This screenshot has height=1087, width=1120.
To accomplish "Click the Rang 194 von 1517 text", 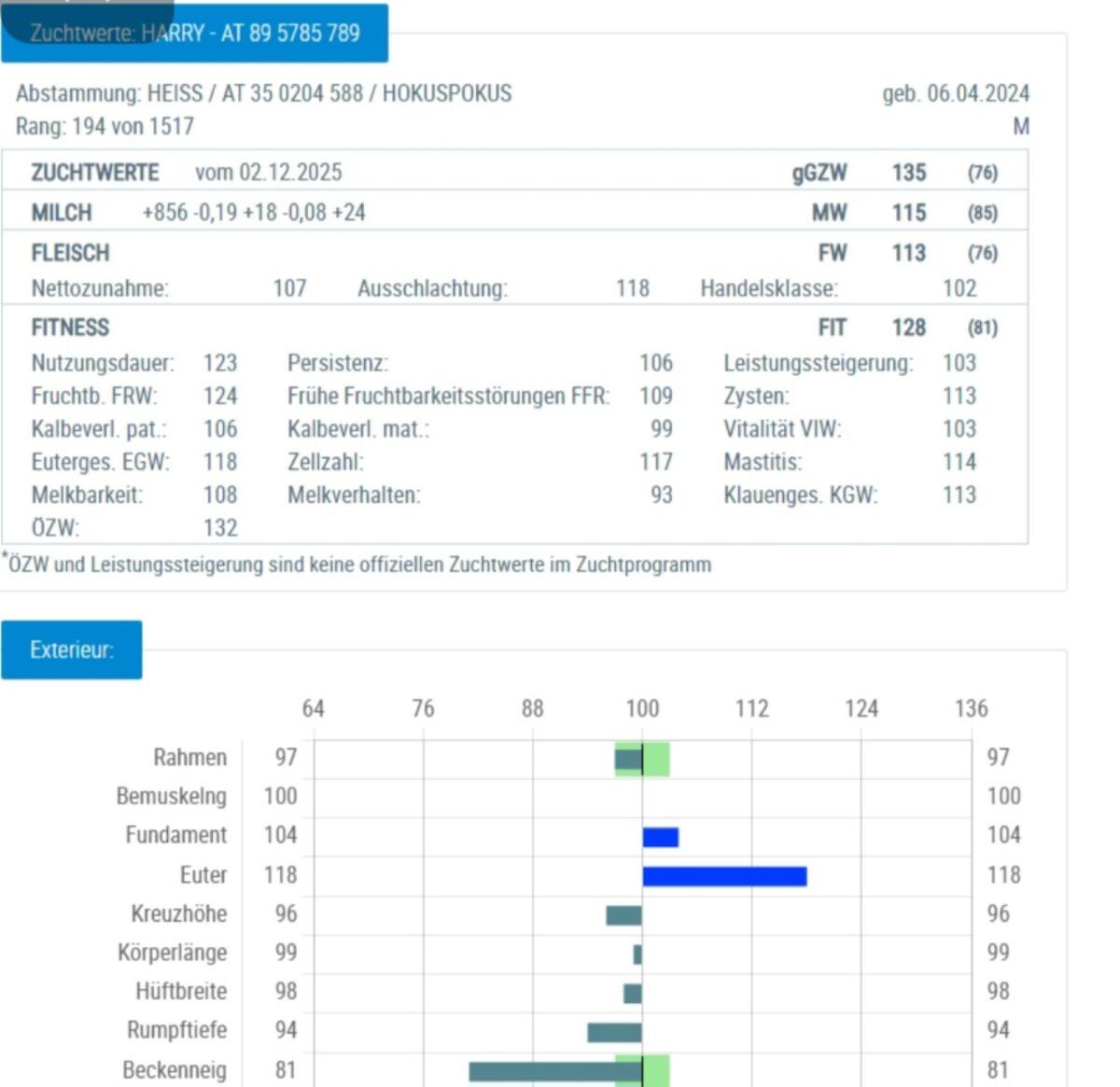I will point(105,126).
